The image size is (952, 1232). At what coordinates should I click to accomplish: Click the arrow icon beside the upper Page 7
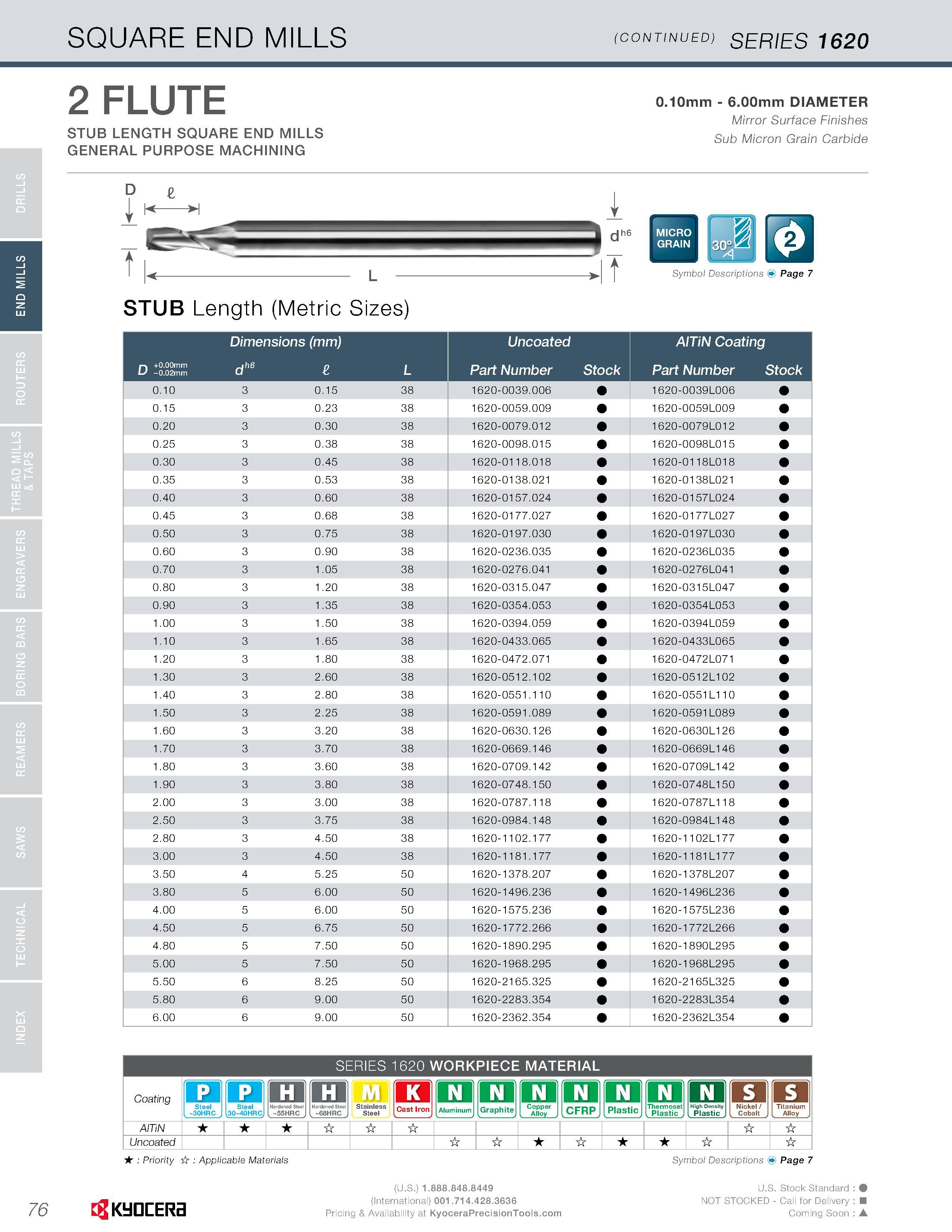pos(772,274)
